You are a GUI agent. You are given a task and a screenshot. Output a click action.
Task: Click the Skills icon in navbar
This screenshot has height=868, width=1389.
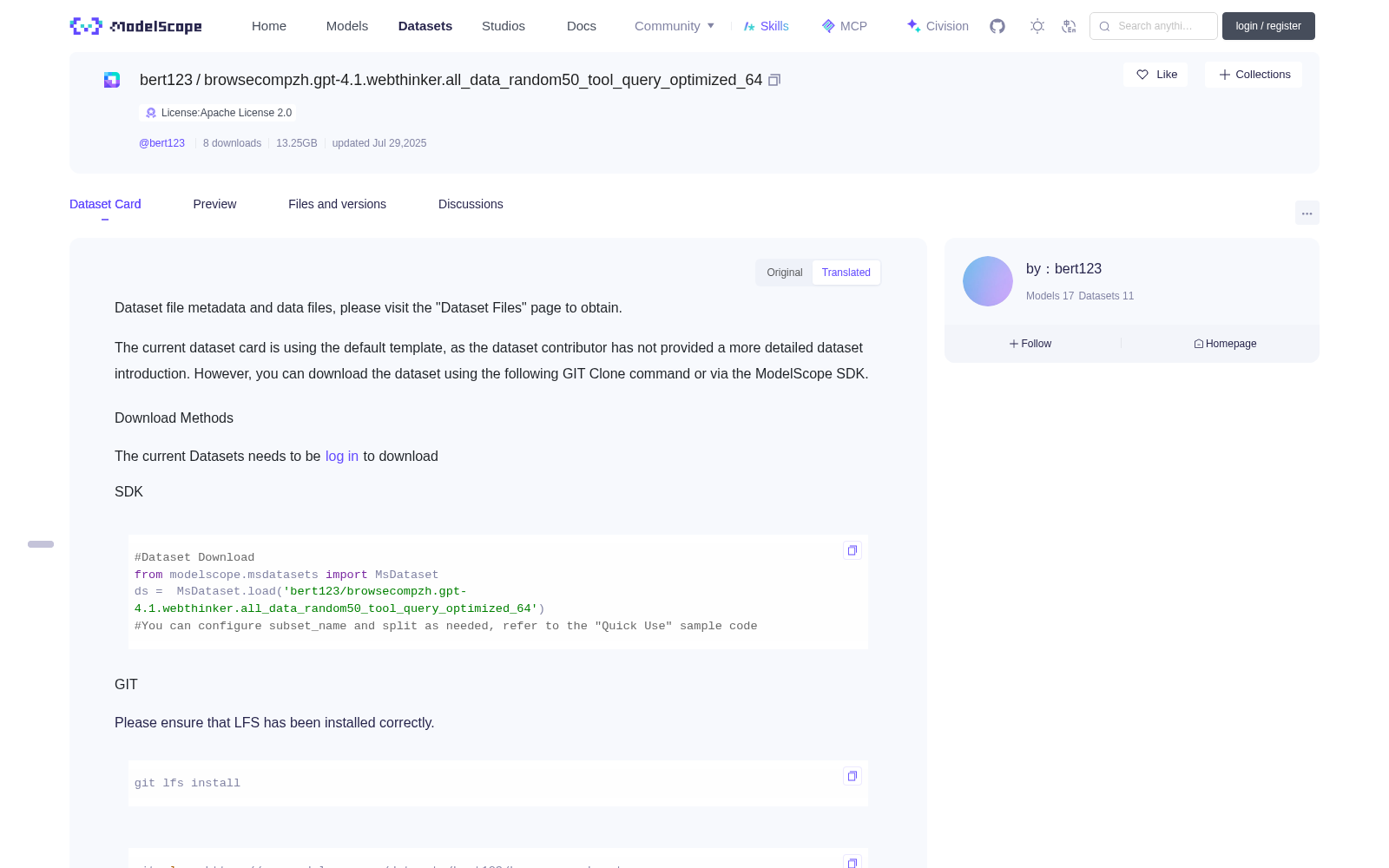[x=749, y=26]
